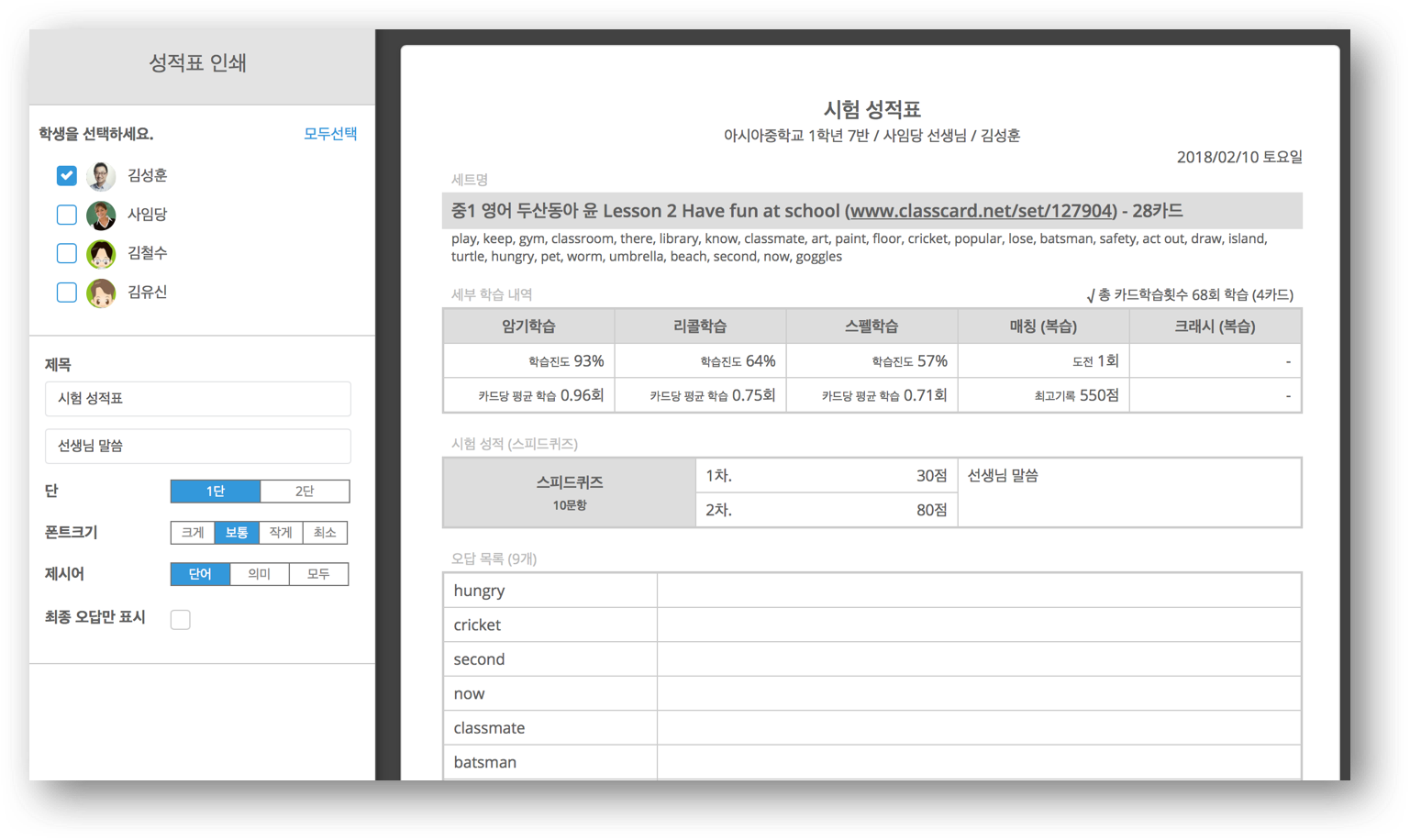The width and height of the screenshot is (1410, 840).
Task: Click 사임당's profile avatar
Action: pos(101,215)
